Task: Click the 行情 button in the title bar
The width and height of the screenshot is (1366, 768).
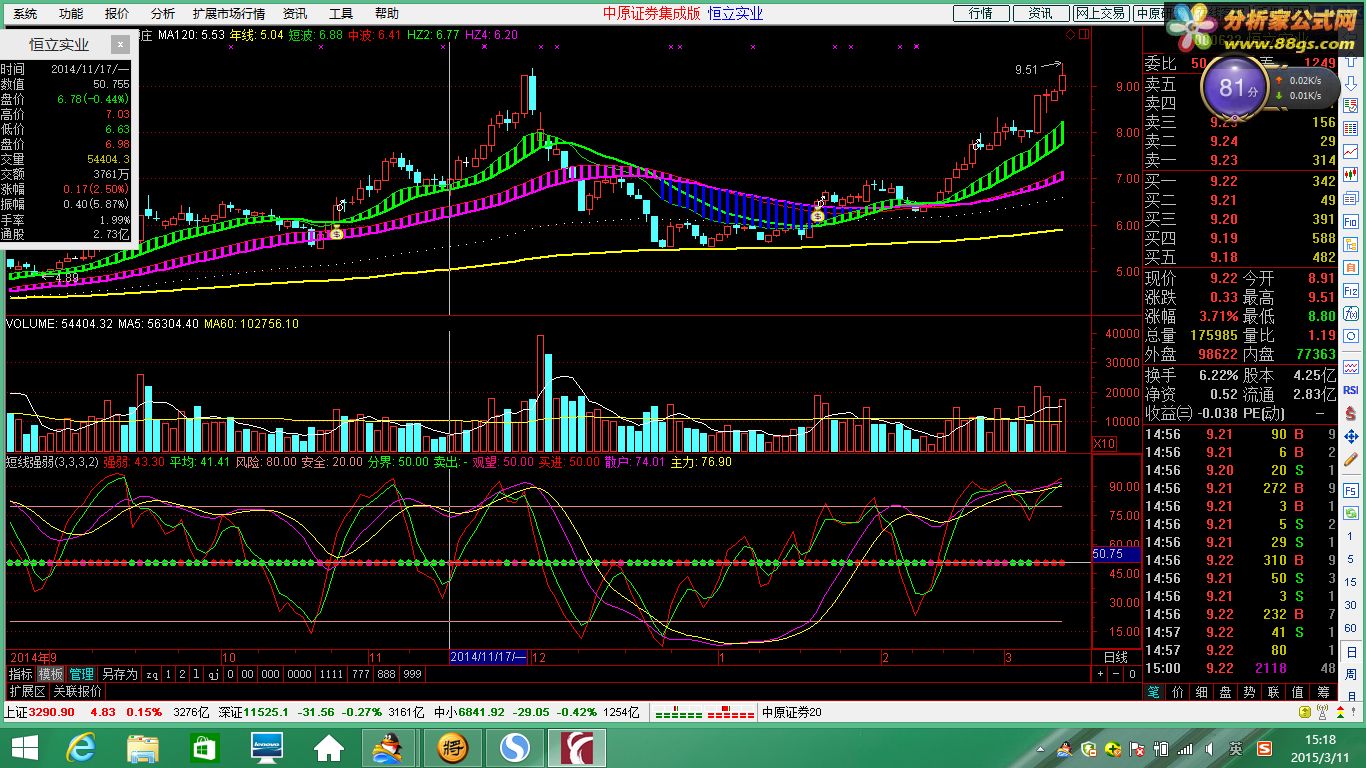Action: (980, 13)
